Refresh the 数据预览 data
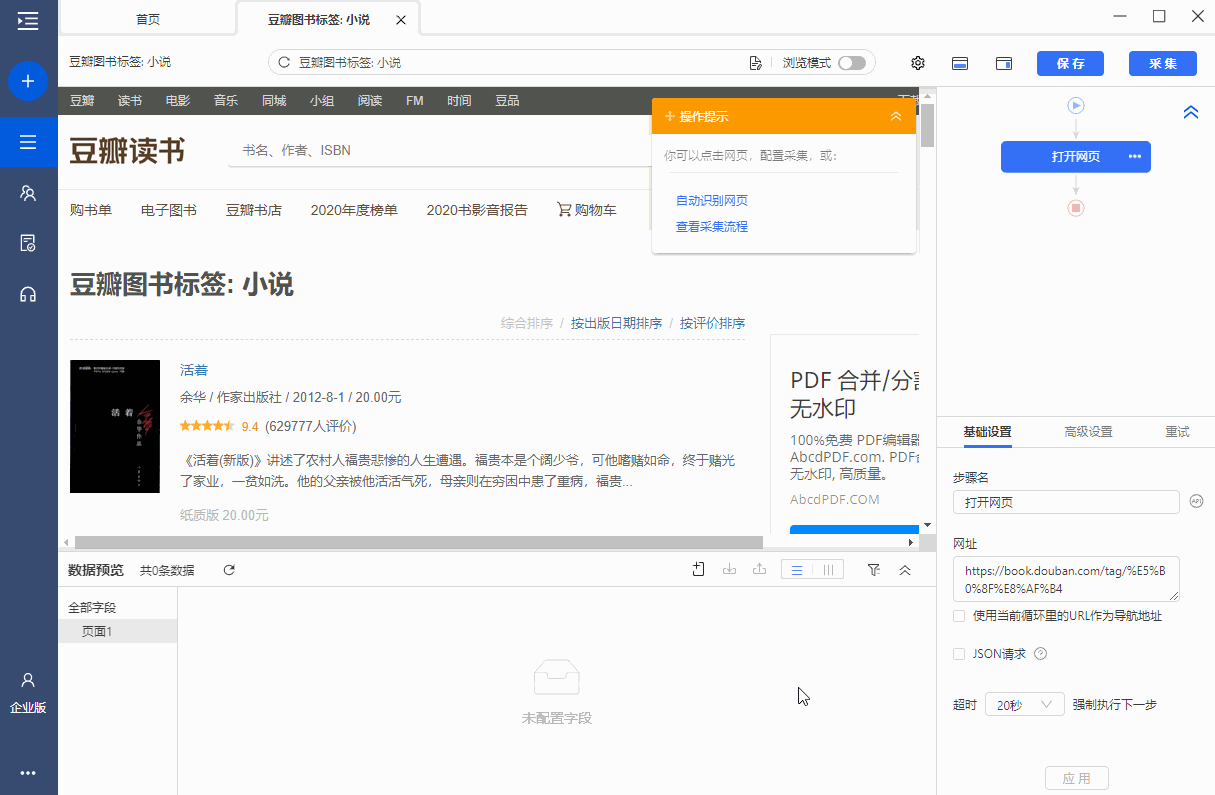Viewport: 1215px width, 795px height. (x=229, y=570)
